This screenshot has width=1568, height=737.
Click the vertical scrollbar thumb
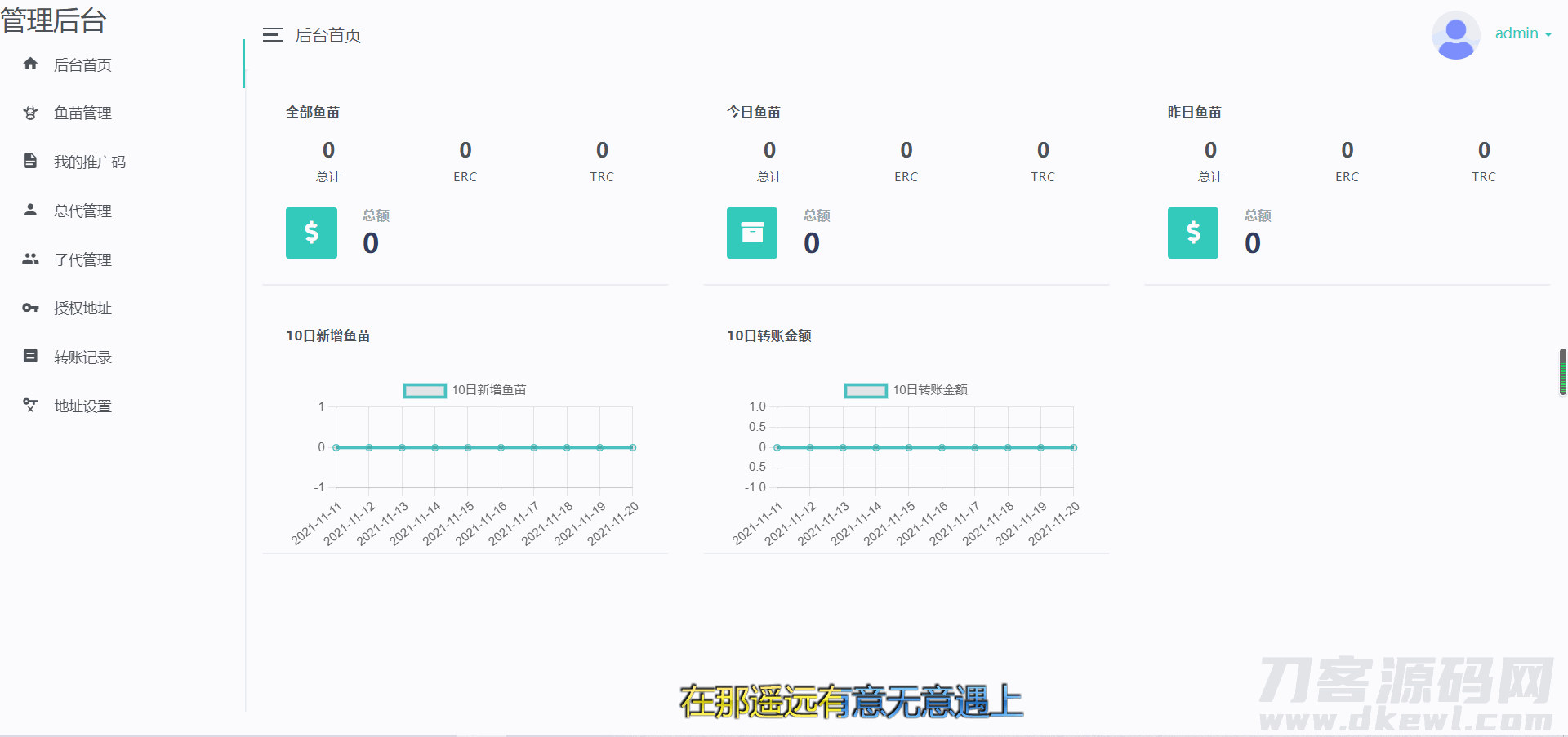[1562, 371]
